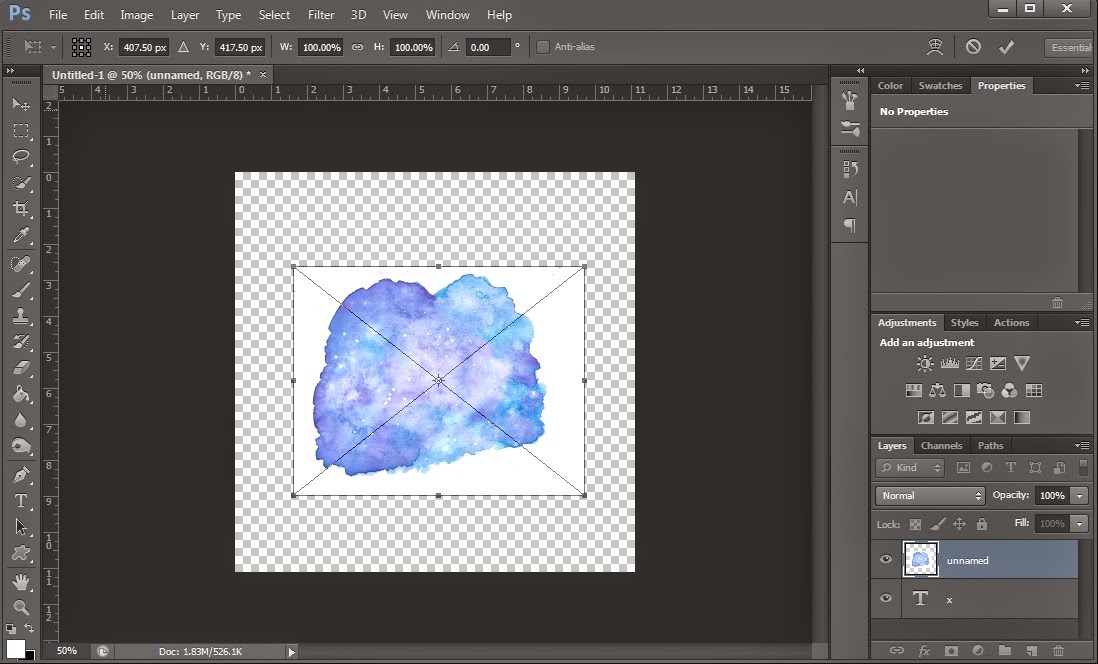
Task: Select the Zoom tool
Action: pos(21,607)
